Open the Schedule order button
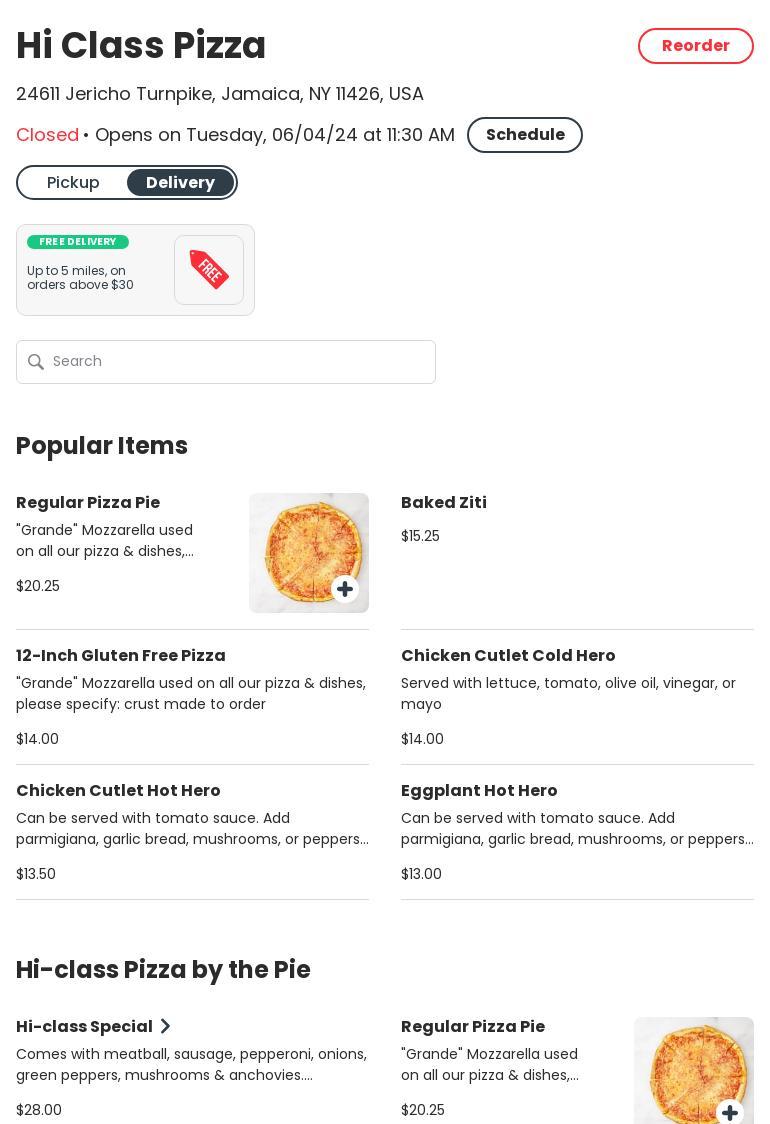Viewport: 770px width, 1124px height. pos(524,135)
